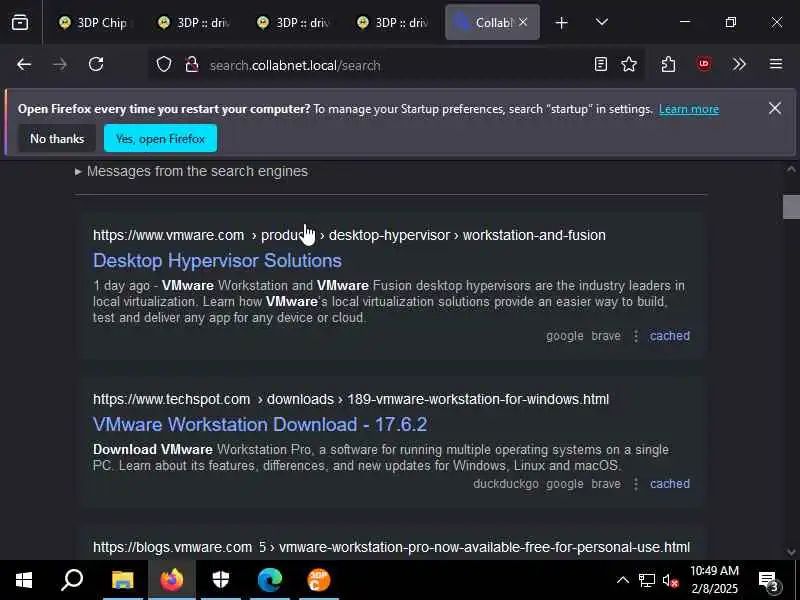Open Desktop Hypervisor Solutions result
Screen dimensions: 800x600
click(217, 261)
